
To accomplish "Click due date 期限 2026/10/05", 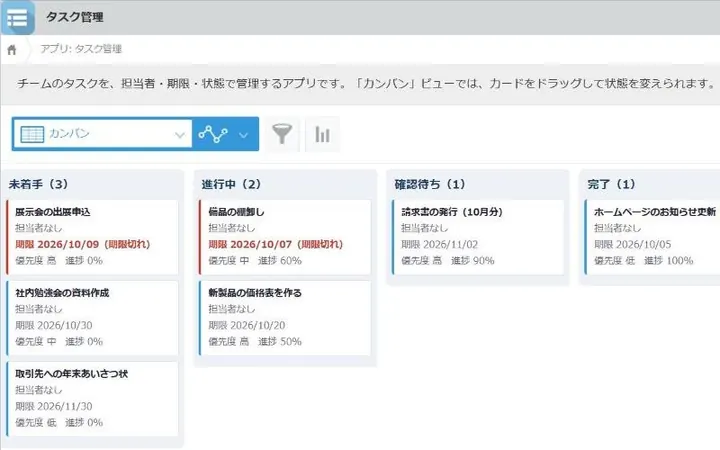I will point(632,244).
